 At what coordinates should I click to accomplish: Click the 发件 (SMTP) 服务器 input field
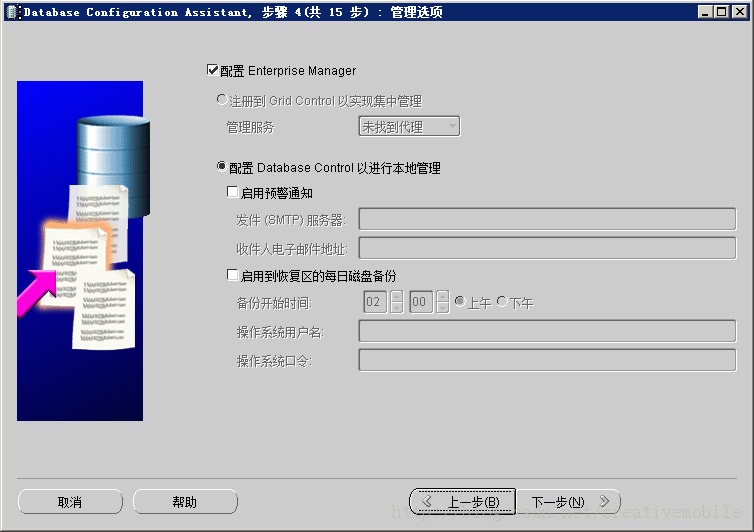547,219
